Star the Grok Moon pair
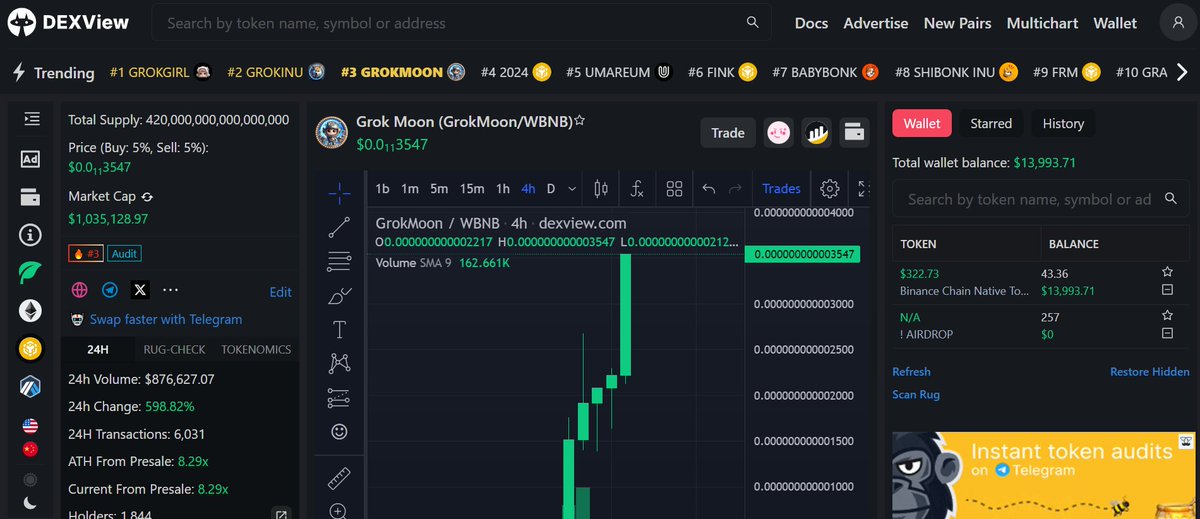This screenshot has height=519, width=1200. [x=579, y=121]
